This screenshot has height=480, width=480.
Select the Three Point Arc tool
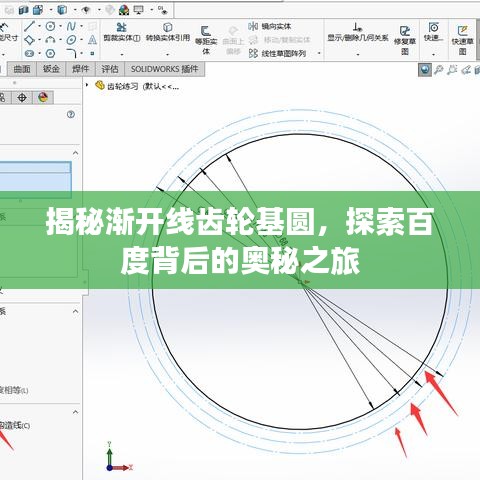(x=50, y=40)
